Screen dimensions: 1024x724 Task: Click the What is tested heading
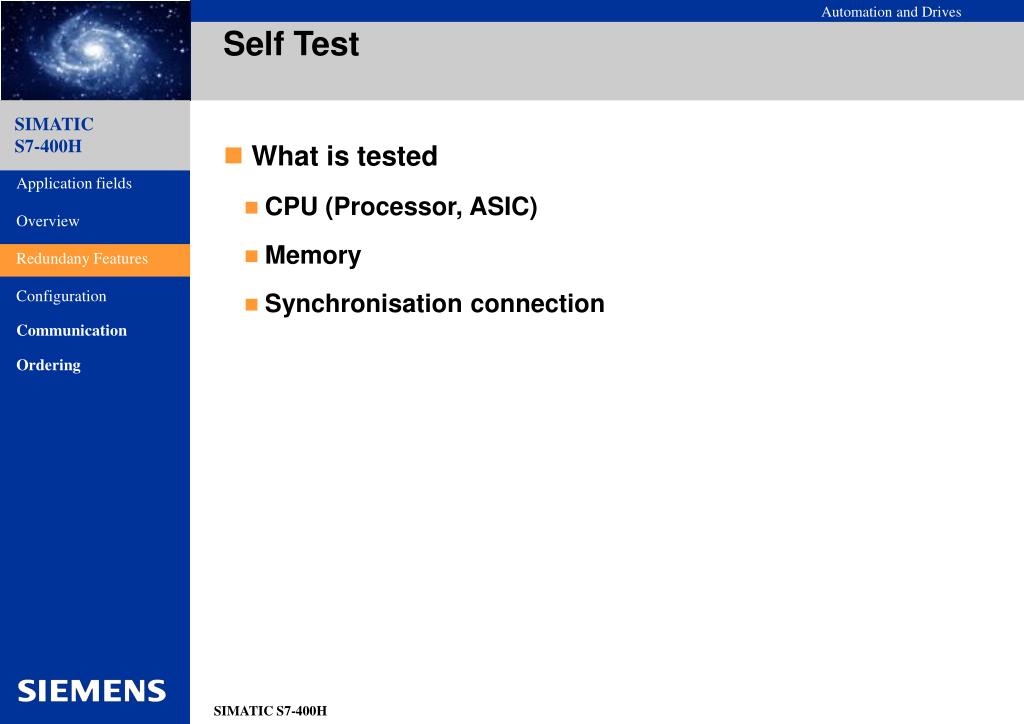click(345, 156)
